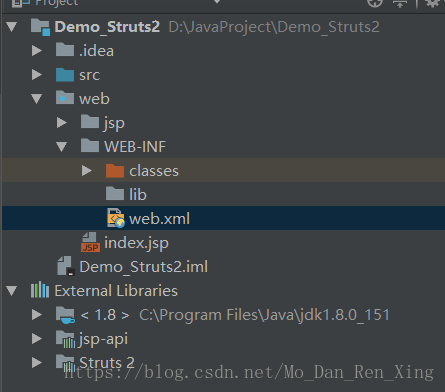Click the WEB-INF folder icon
The image size is (445, 392).
coord(90,146)
